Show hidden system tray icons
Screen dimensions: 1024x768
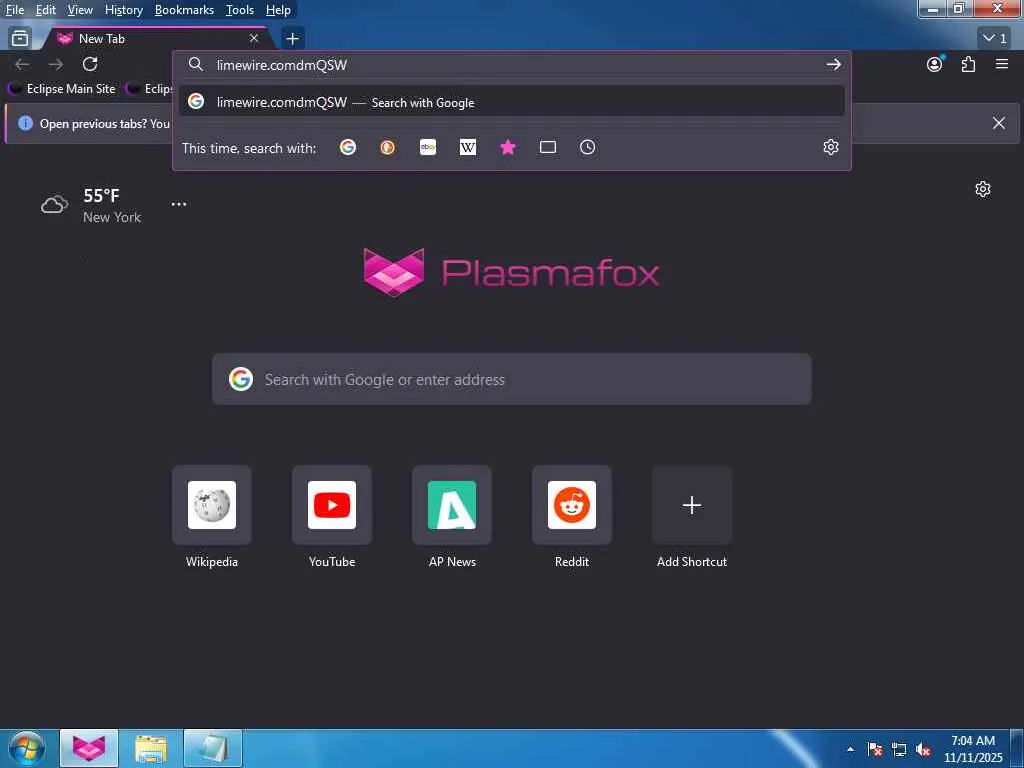coord(850,749)
